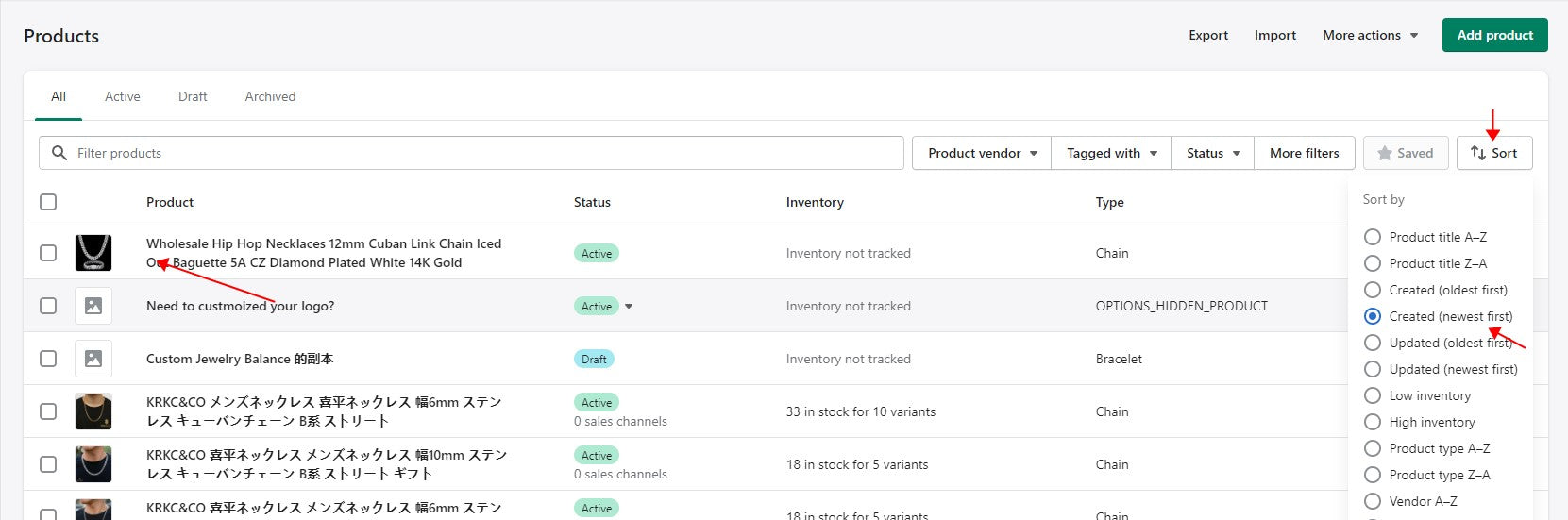Click the star icon on Saved button
The height and width of the screenshot is (520, 1568).
tap(1385, 153)
